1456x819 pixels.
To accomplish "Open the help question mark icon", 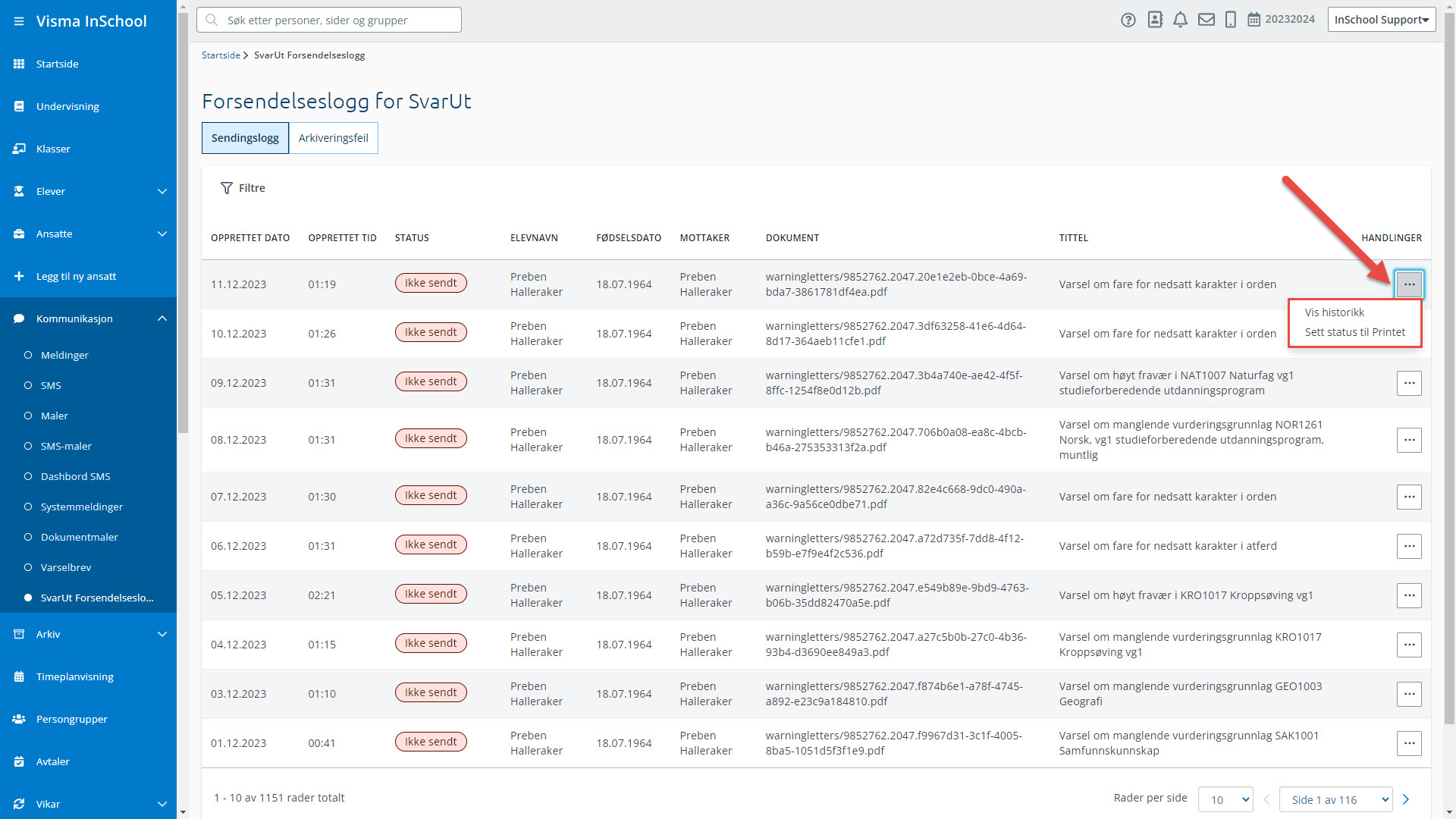I will (1128, 20).
